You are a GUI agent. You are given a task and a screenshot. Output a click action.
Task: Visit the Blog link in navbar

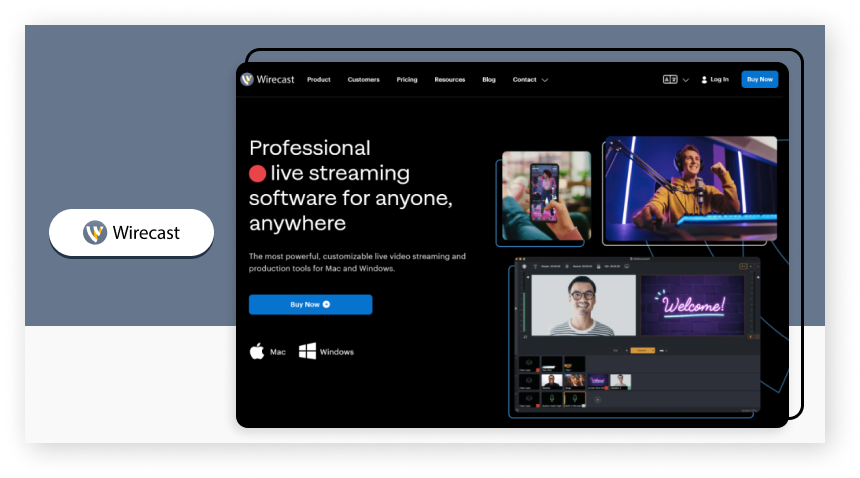click(x=489, y=79)
